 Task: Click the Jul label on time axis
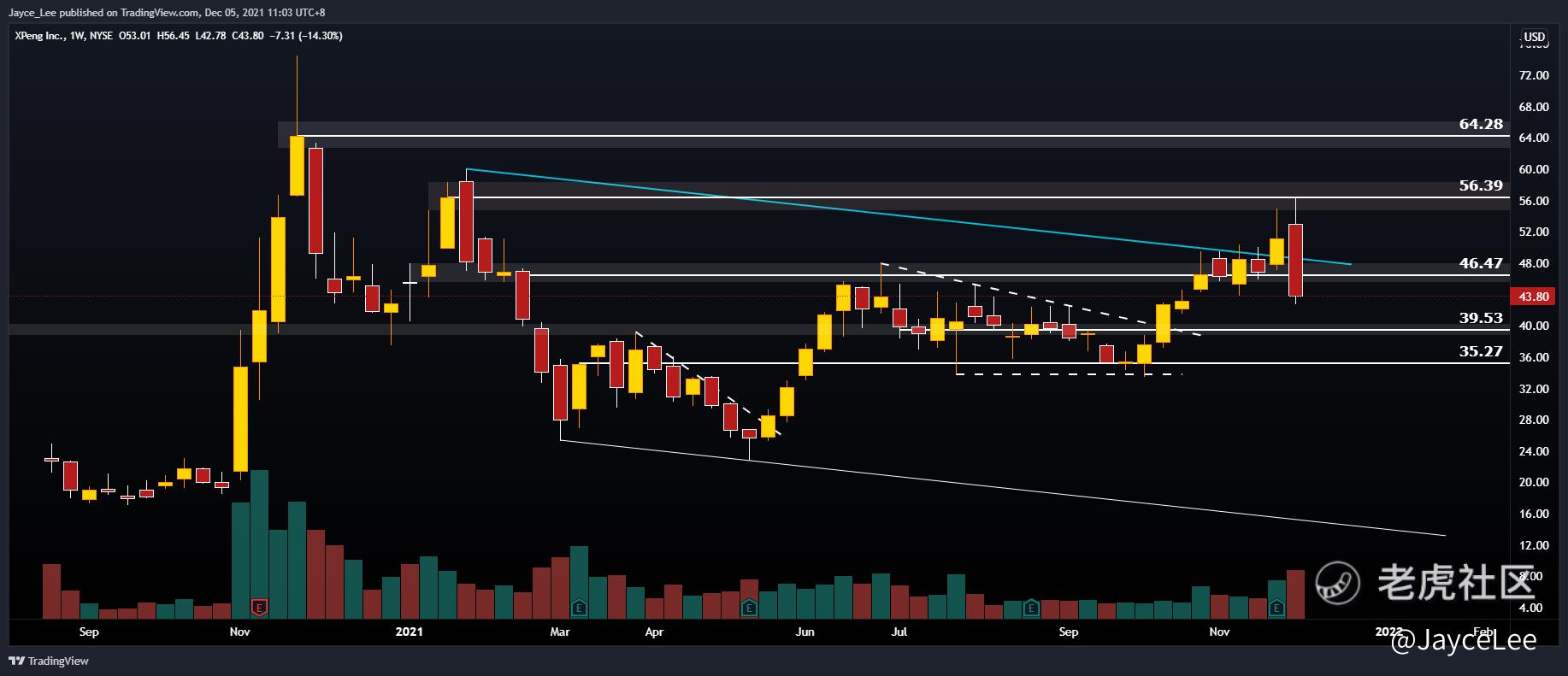[899, 632]
